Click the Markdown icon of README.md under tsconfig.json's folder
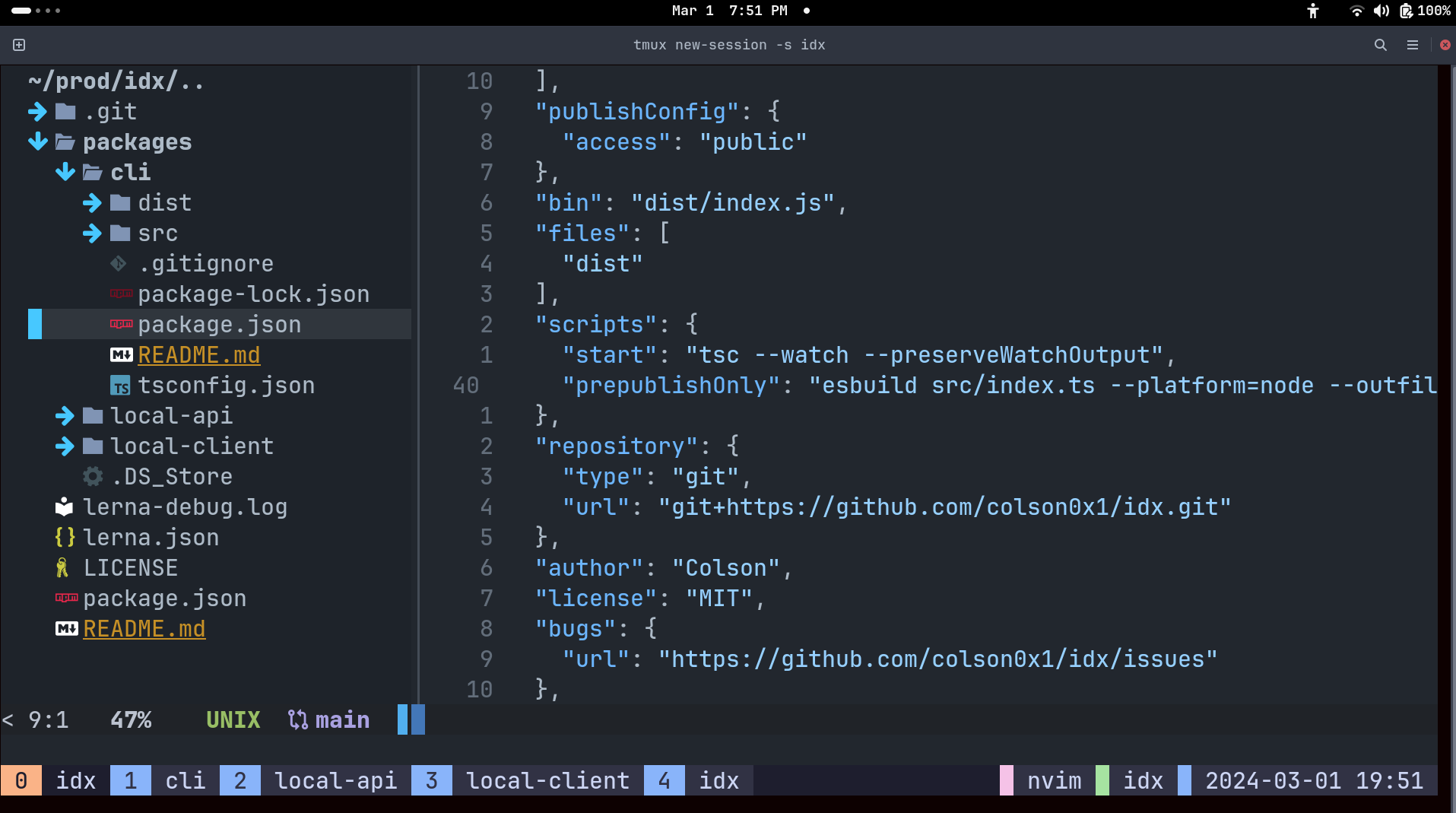Viewport: 1456px width, 813px height. coord(121,355)
